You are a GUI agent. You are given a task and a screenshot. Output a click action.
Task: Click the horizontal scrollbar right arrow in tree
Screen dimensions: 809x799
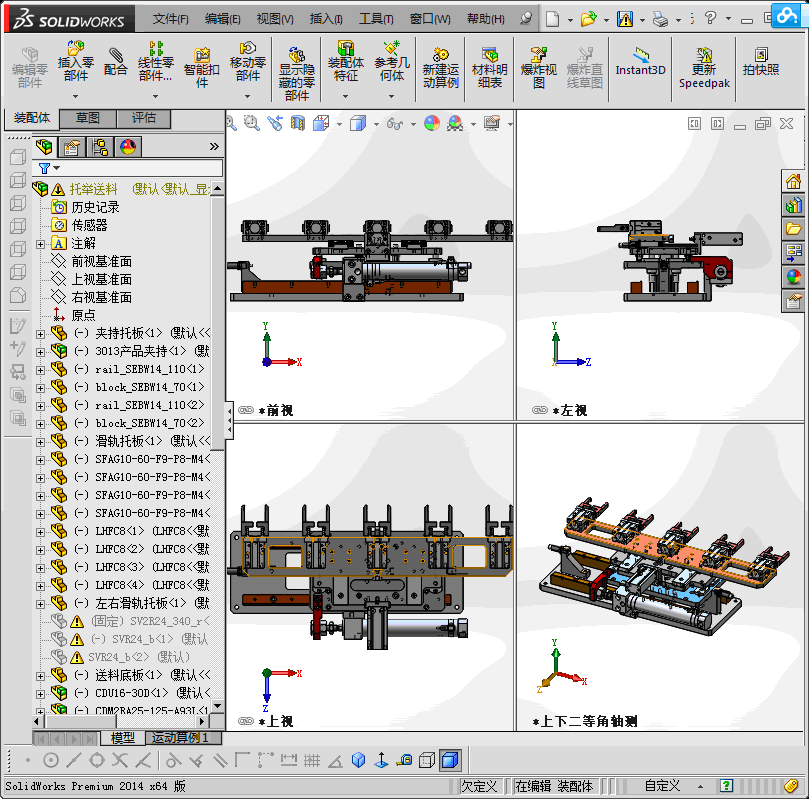[x=203, y=721]
